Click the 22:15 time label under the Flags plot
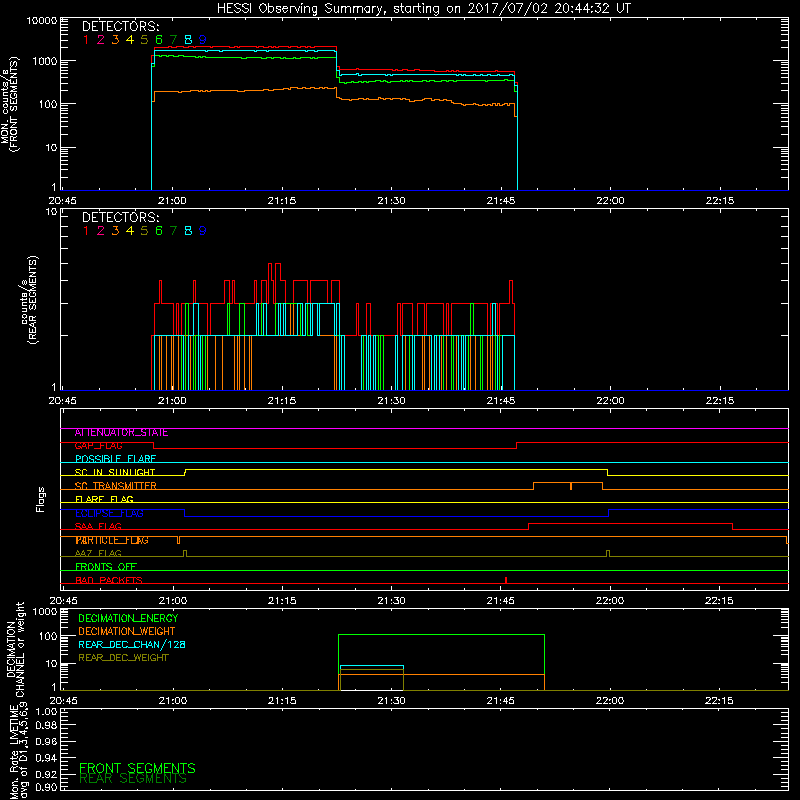The image size is (800, 800). (719, 601)
